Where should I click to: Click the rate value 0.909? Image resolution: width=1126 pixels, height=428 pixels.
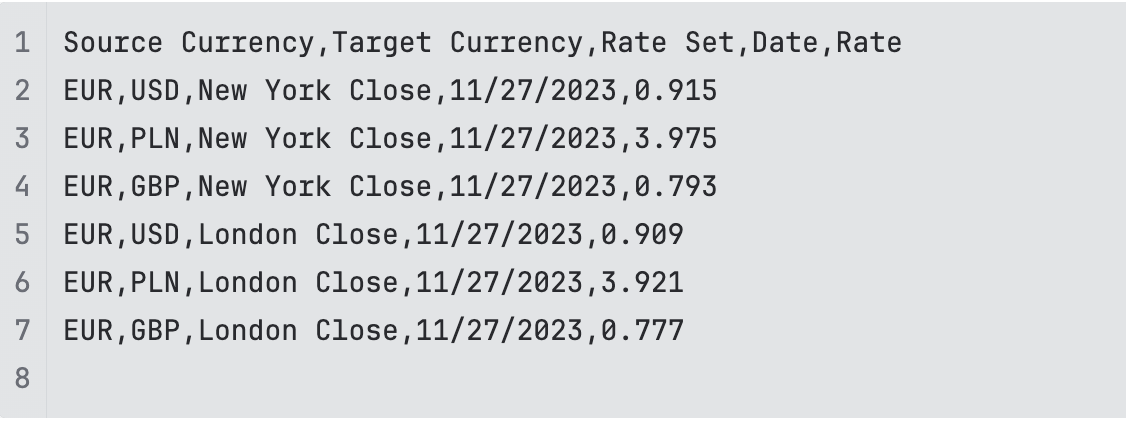[642, 235]
